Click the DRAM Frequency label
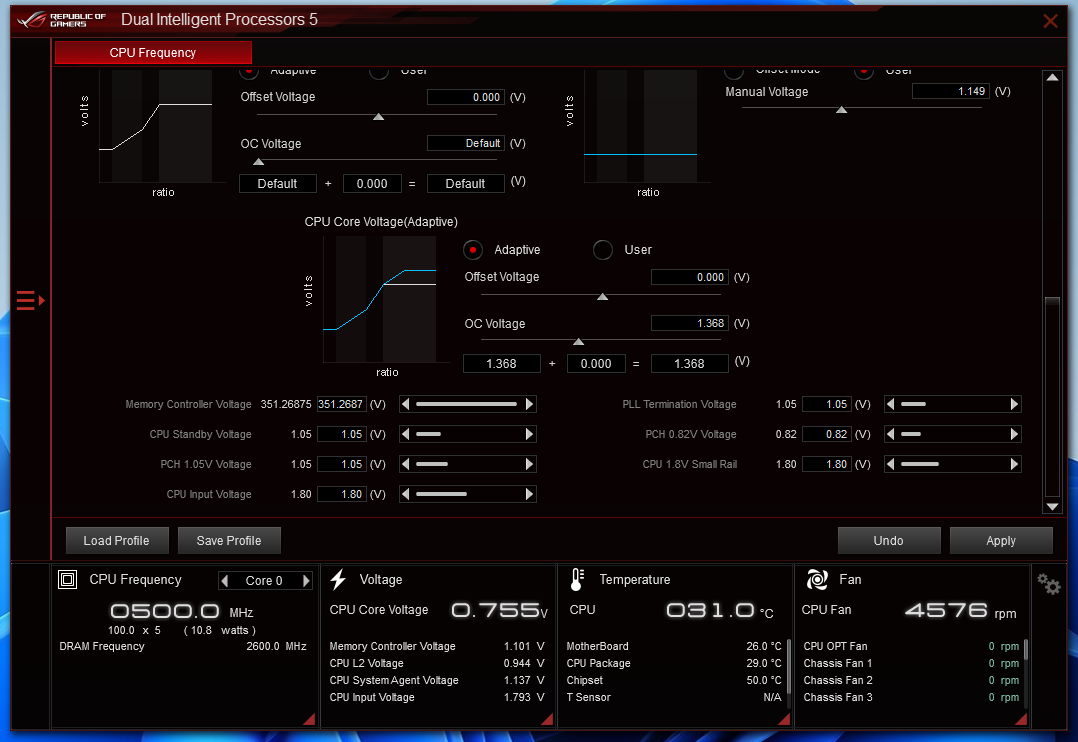Viewport: 1078px width, 742px height. pyautogui.click(x=102, y=646)
